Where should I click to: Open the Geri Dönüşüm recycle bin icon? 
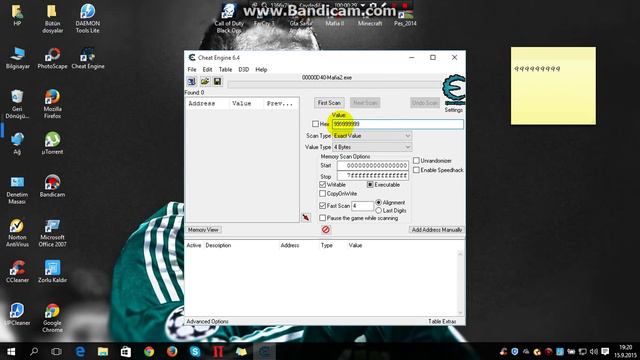(17, 104)
